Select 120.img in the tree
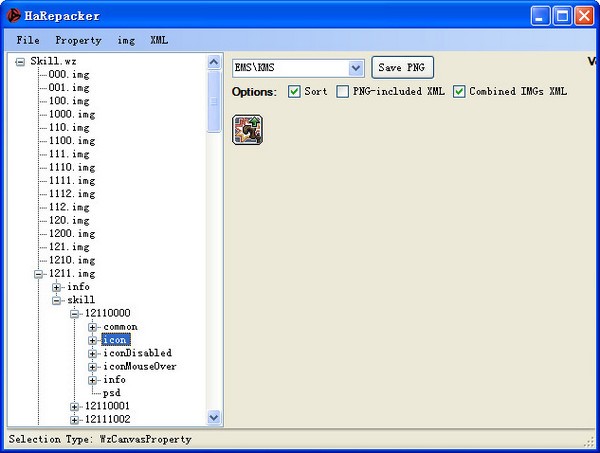The width and height of the screenshot is (600, 453). (69, 220)
